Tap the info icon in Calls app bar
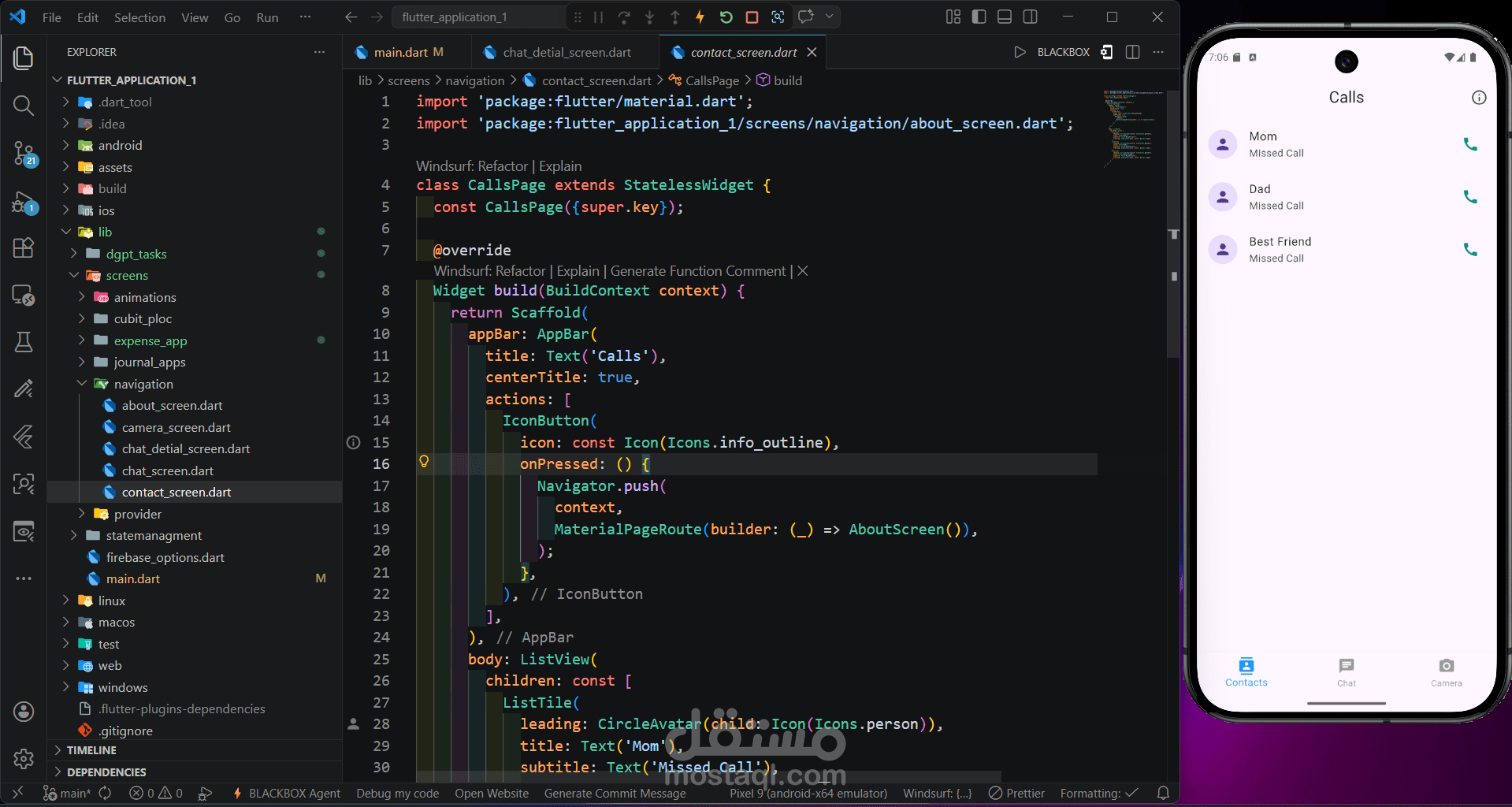This screenshot has width=1512, height=807. point(1479,98)
